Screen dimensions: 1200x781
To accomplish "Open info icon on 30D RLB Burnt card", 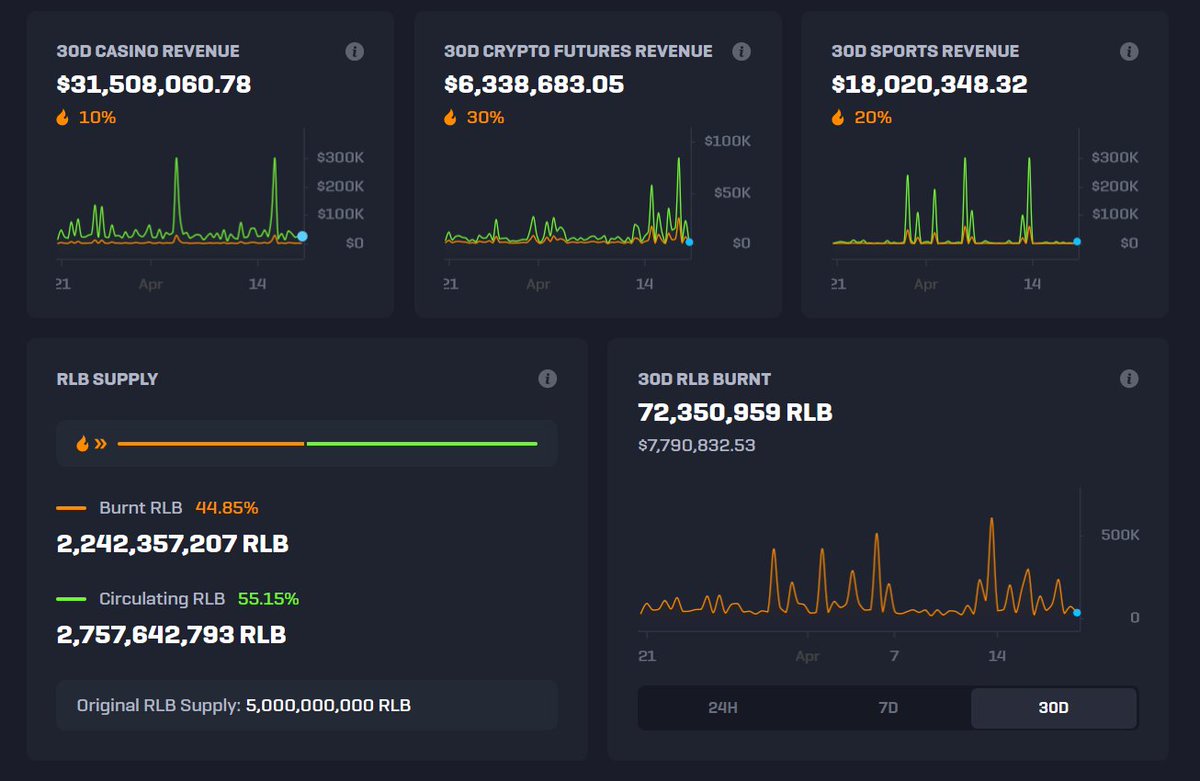I will tap(1129, 378).
